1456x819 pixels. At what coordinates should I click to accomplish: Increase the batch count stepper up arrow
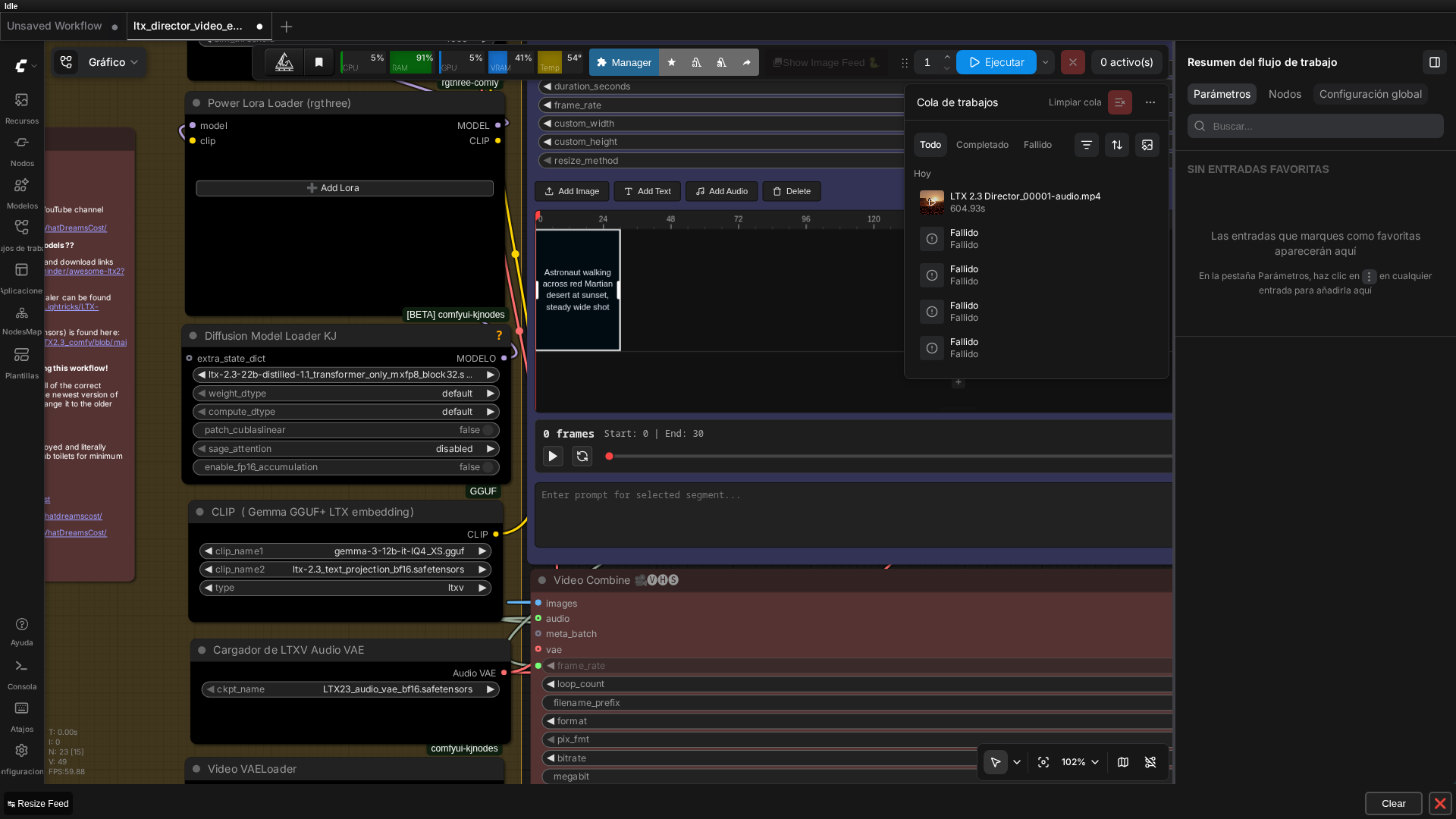pyautogui.click(x=946, y=57)
